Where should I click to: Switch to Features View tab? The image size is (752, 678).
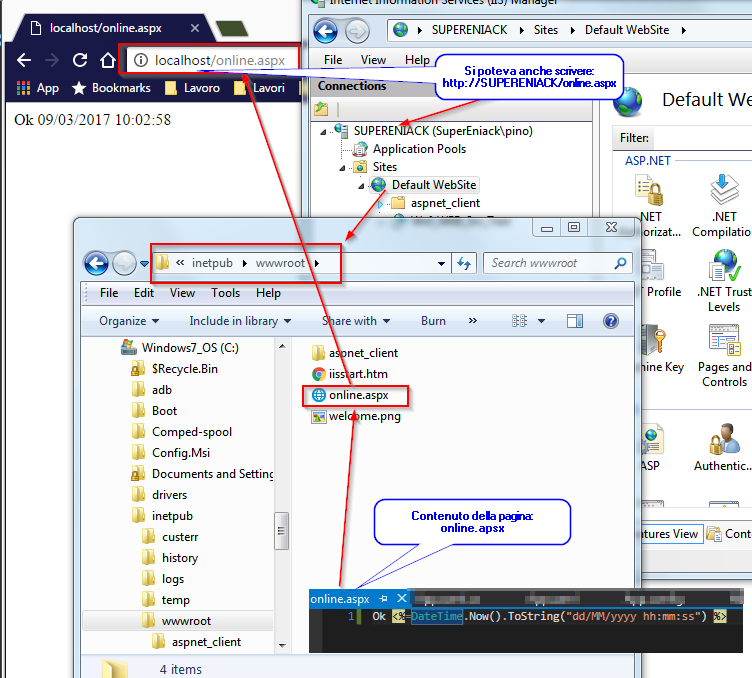(x=670, y=534)
